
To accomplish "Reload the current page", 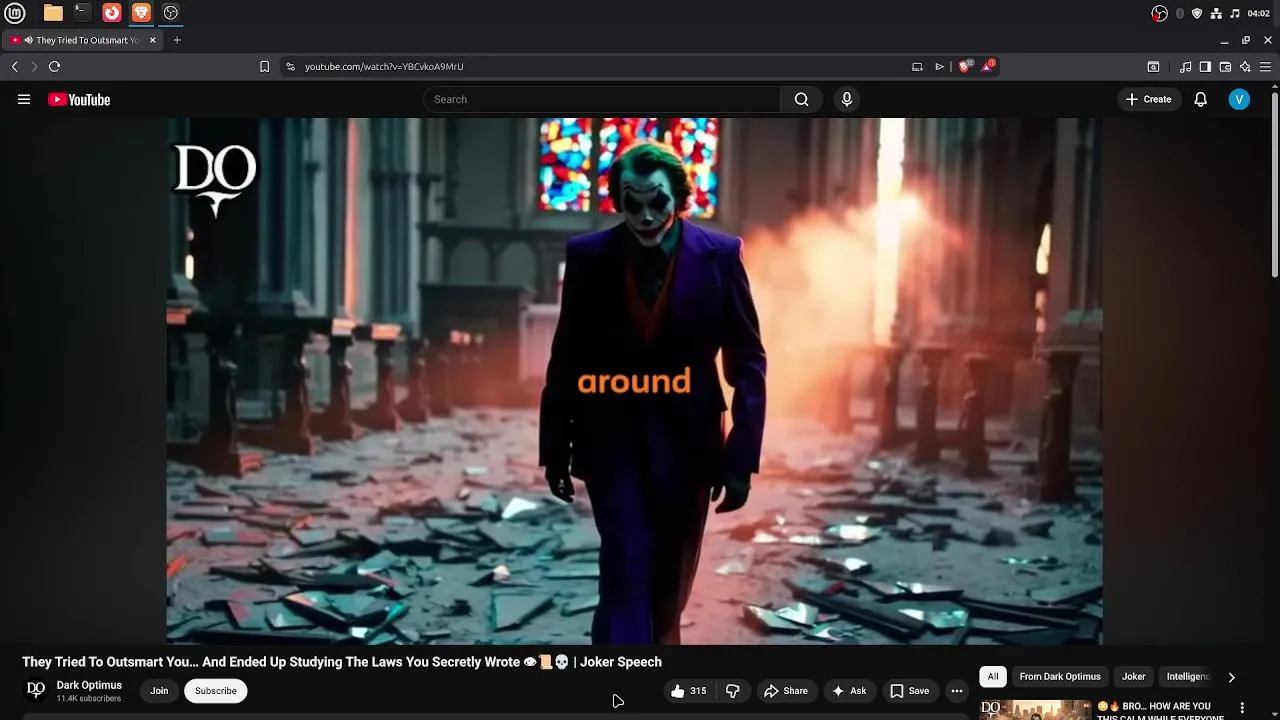I will click(x=54, y=66).
